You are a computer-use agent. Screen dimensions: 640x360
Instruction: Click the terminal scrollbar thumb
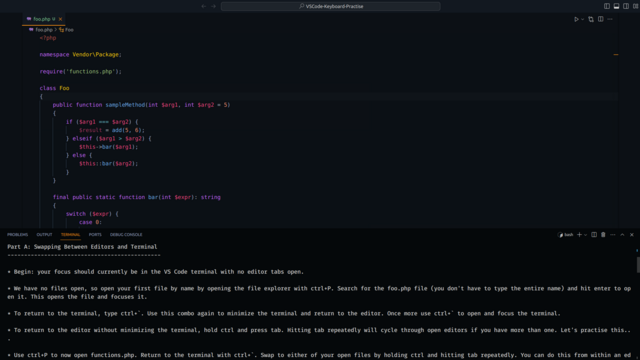[638, 265]
